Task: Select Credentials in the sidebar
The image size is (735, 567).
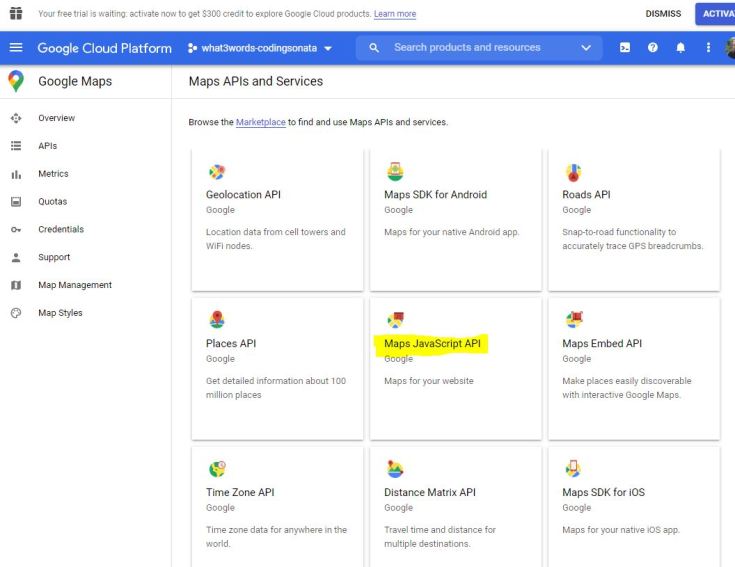Action: [61, 229]
